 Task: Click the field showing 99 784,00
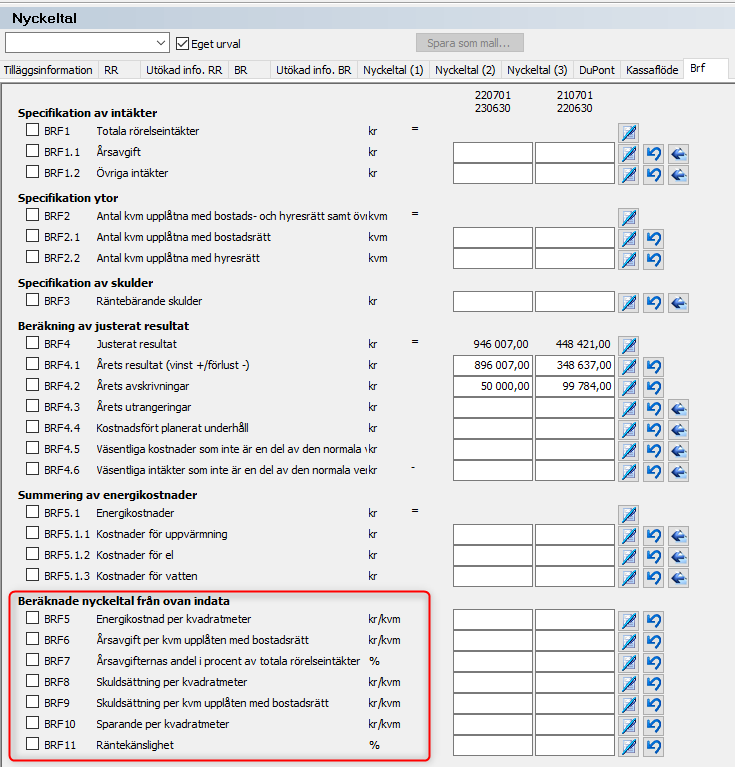tap(575, 387)
